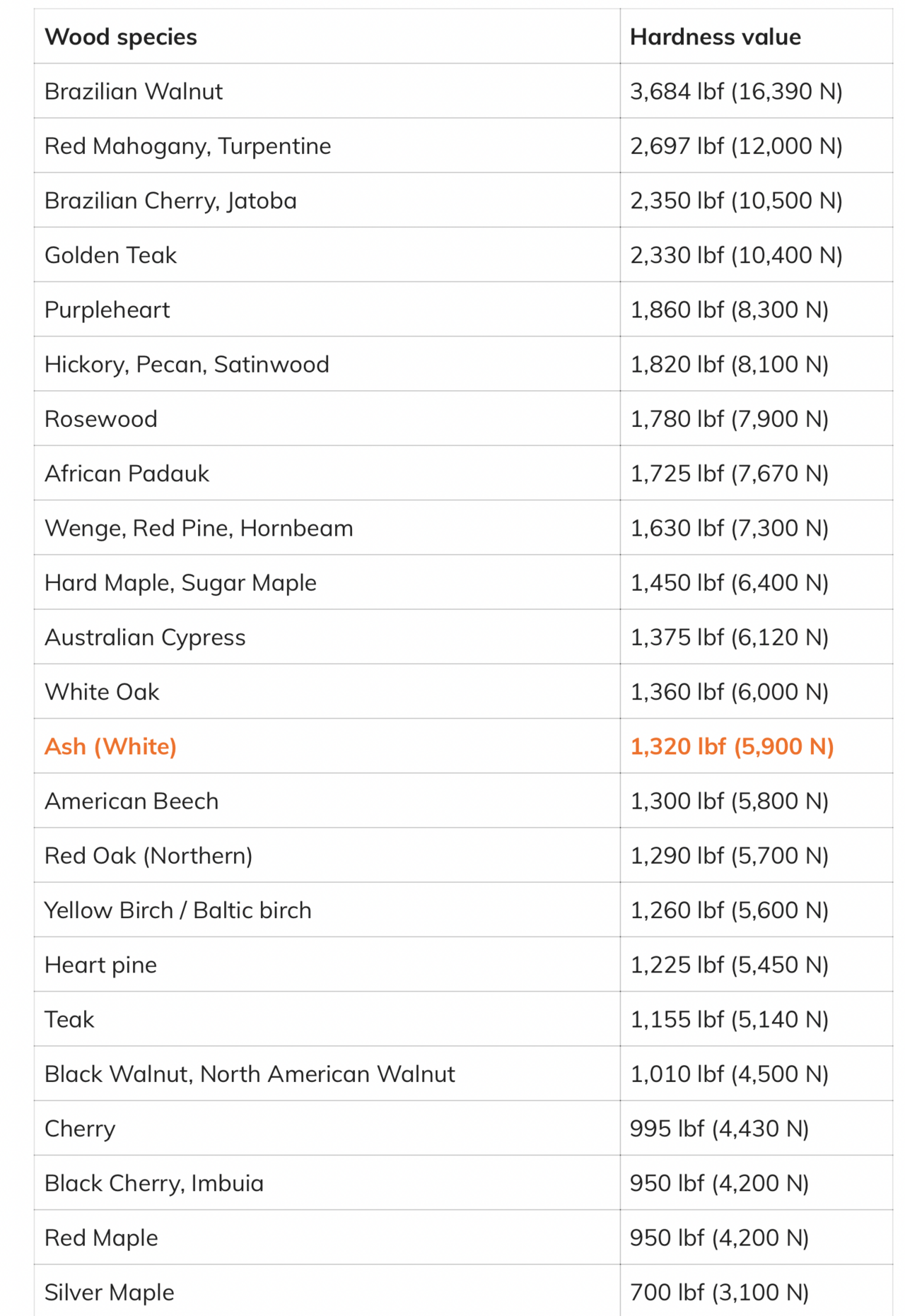Click the orange 1,320 lbf (5,900 N) value
Screen dimensions: 905x1316
(x=731, y=746)
